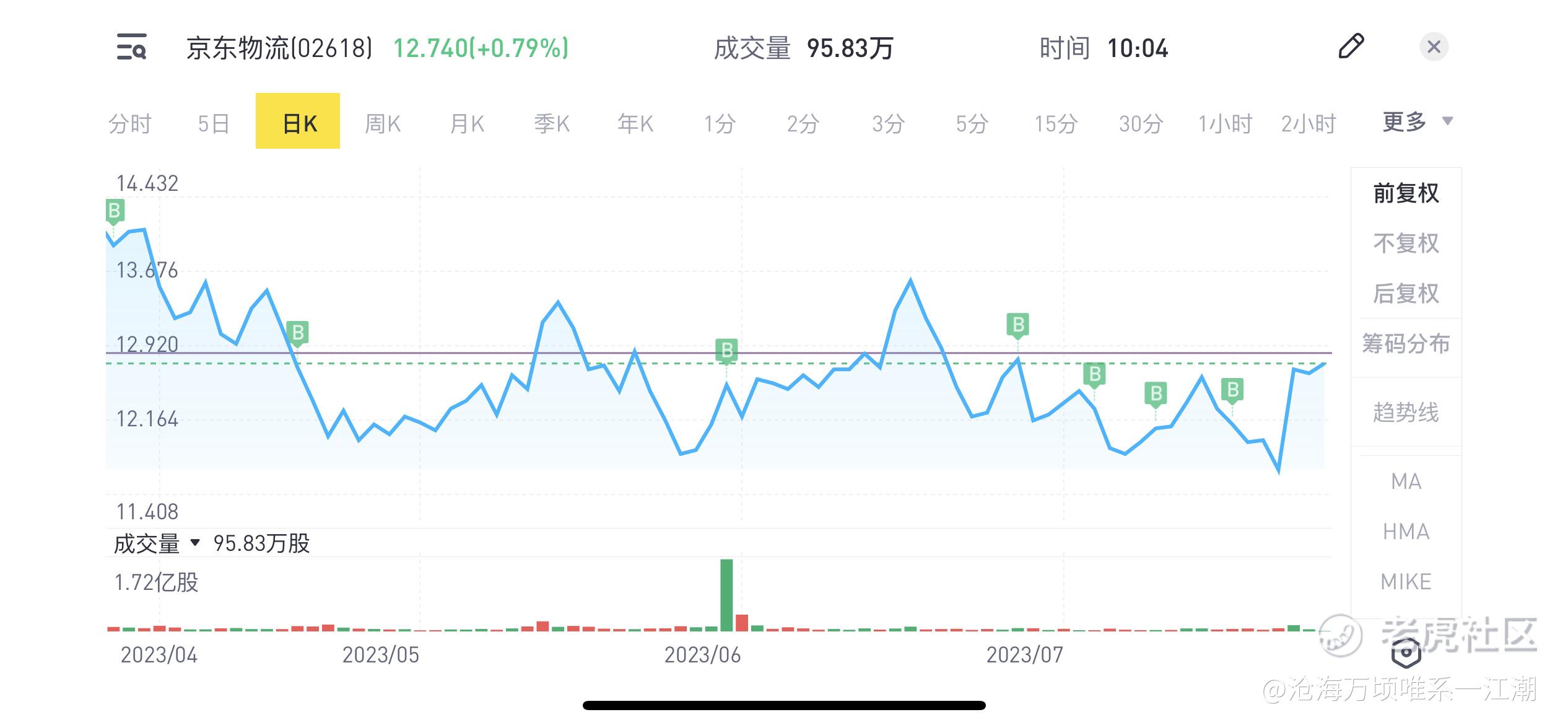The width and height of the screenshot is (1568, 725).
Task: Switch to the 季K quarterly tab
Action: (x=551, y=123)
